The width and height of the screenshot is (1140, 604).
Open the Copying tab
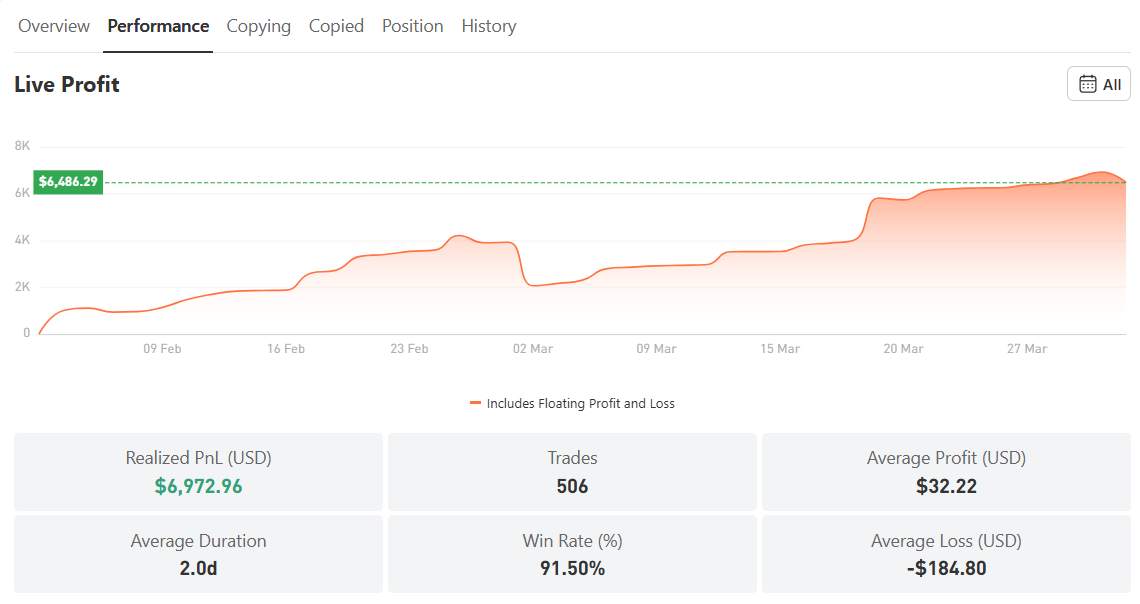[x=258, y=26]
